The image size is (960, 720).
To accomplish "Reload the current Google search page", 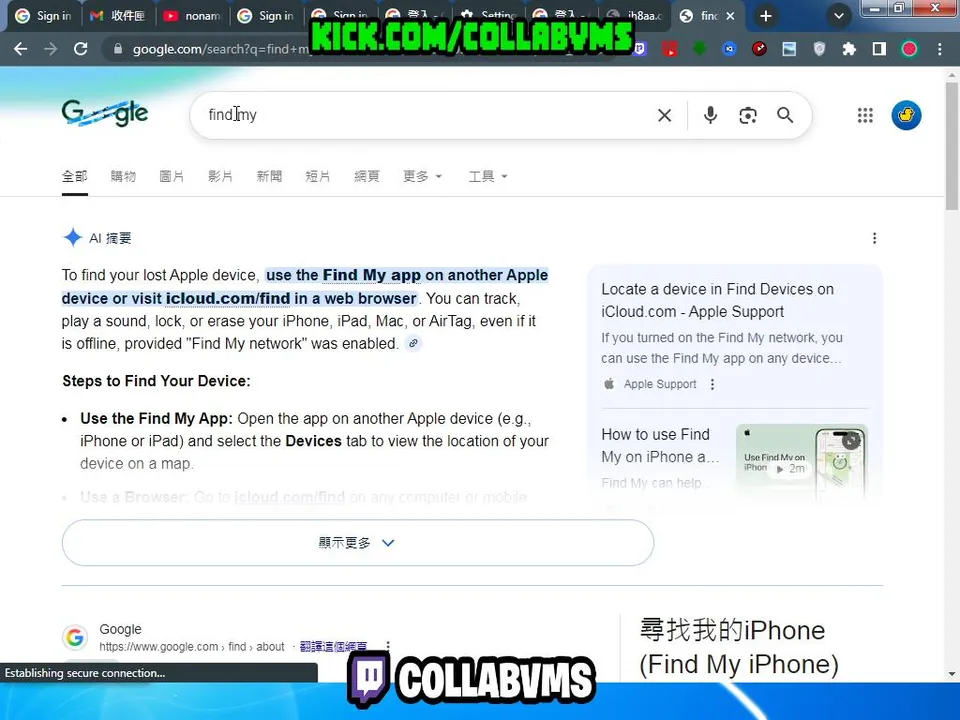I will [80, 49].
